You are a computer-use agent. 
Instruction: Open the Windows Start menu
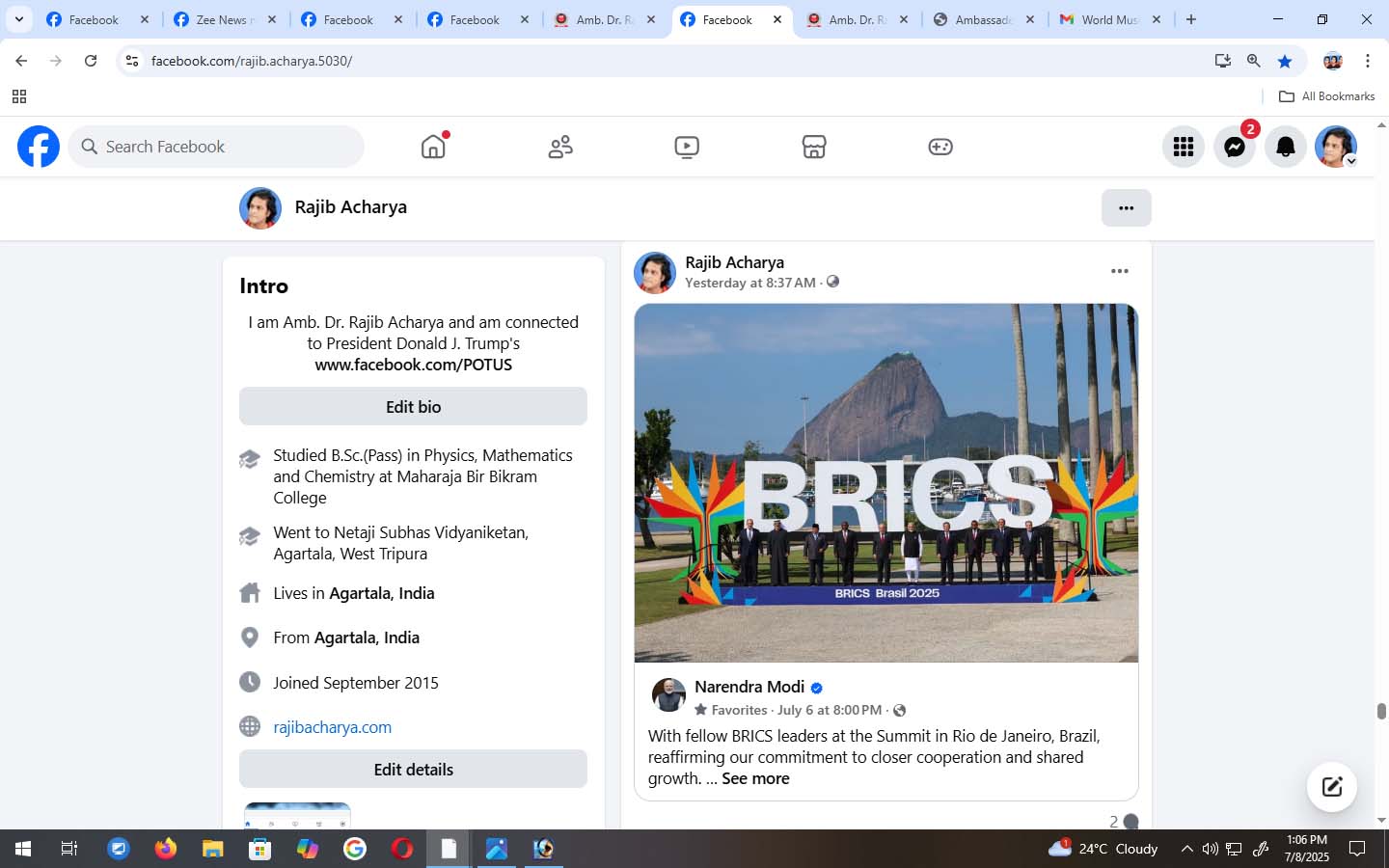23,849
